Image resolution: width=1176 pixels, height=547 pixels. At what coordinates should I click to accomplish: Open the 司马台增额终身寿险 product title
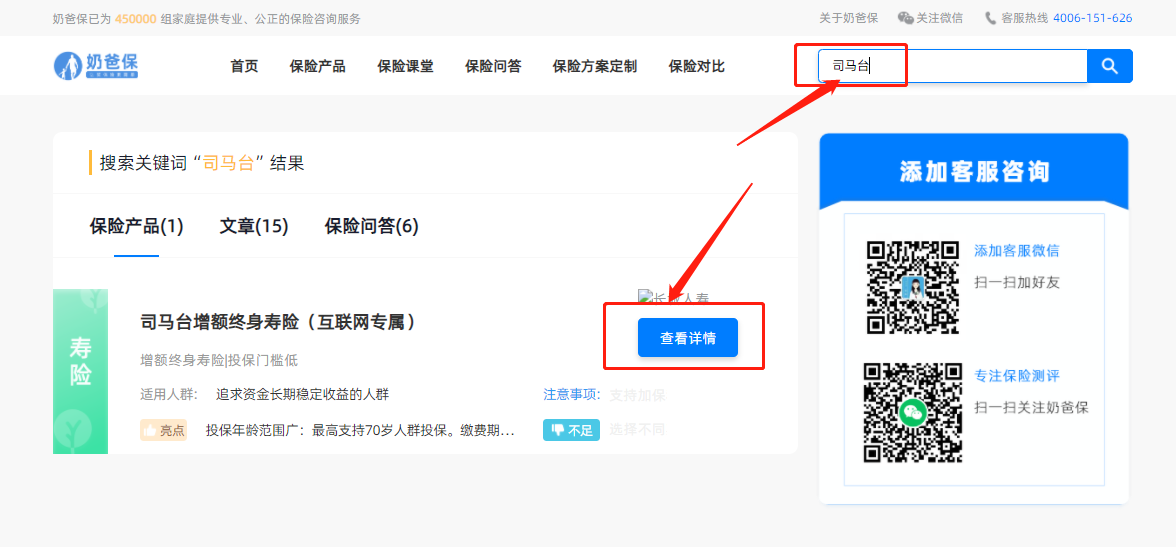pos(278,322)
